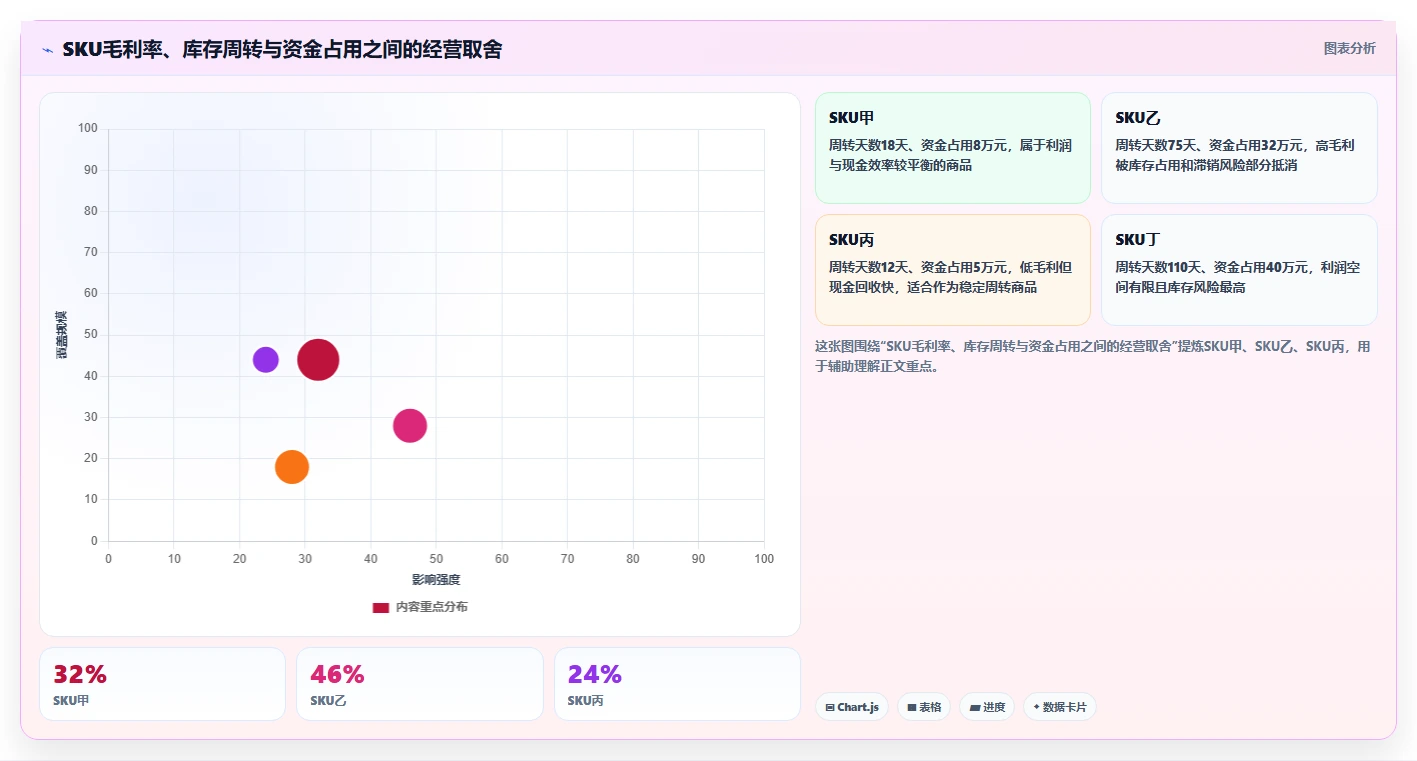Select the 46% SKU乙 stat card
The image size is (1417, 761).
[x=419, y=684]
